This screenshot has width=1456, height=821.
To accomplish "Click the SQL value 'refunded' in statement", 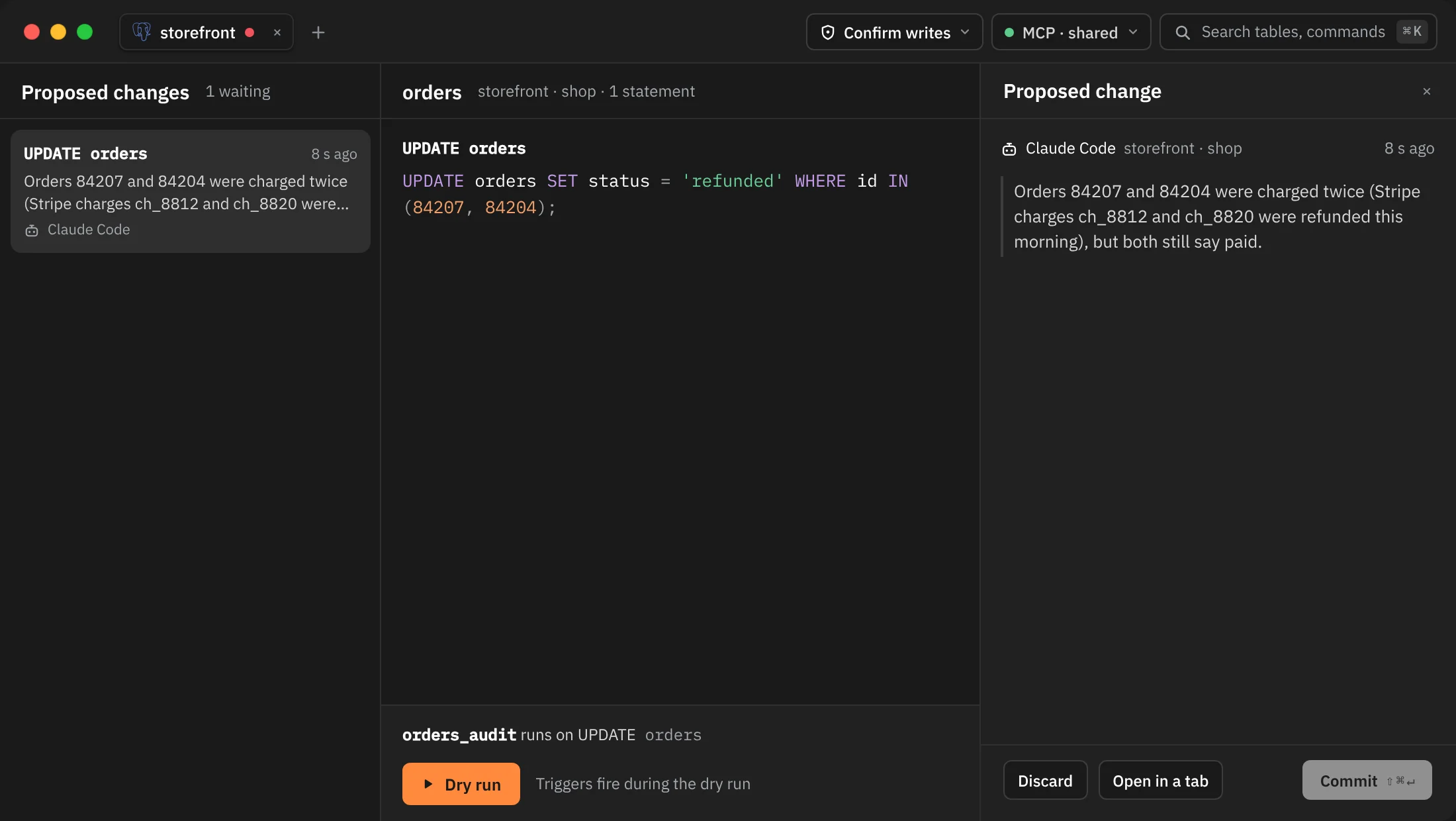I will click(732, 181).
